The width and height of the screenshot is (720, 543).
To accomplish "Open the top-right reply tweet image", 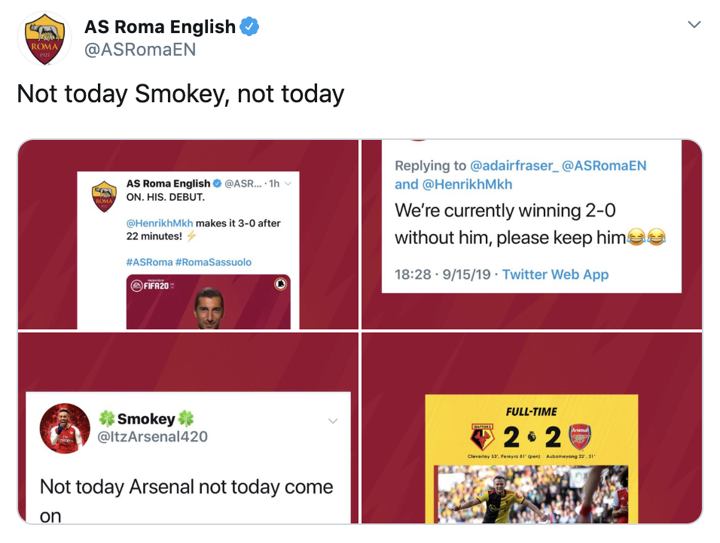I will pyautogui.click(x=531, y=235).
